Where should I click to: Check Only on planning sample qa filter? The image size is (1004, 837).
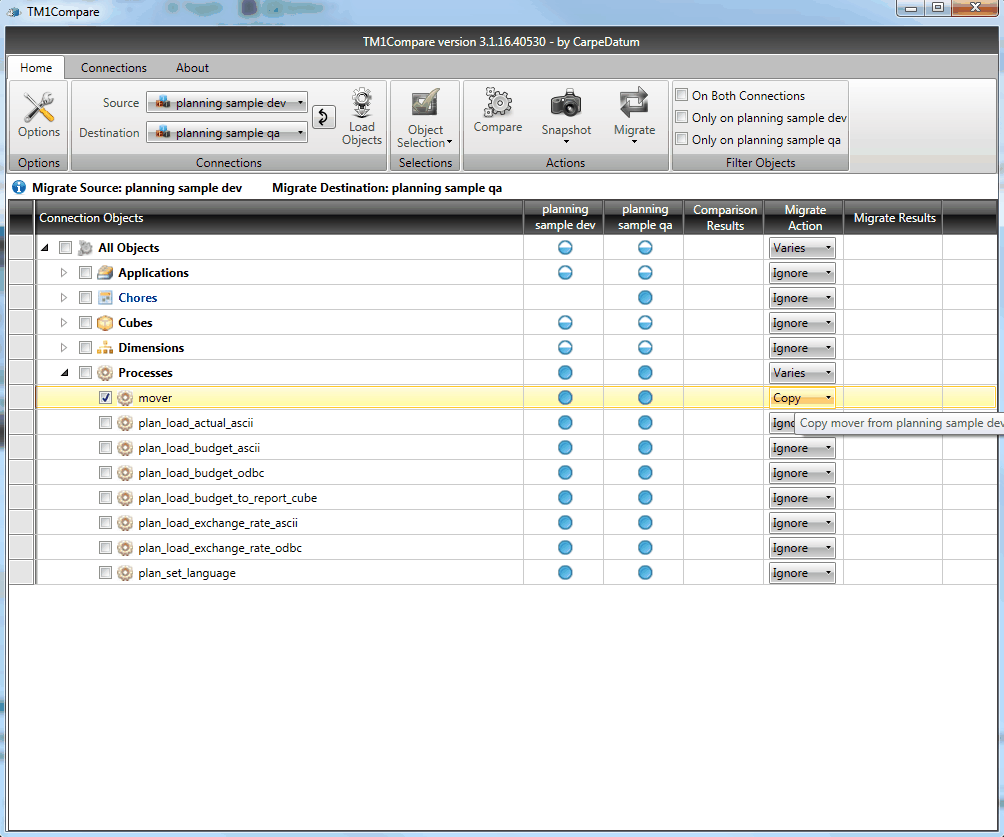point(682,139)
